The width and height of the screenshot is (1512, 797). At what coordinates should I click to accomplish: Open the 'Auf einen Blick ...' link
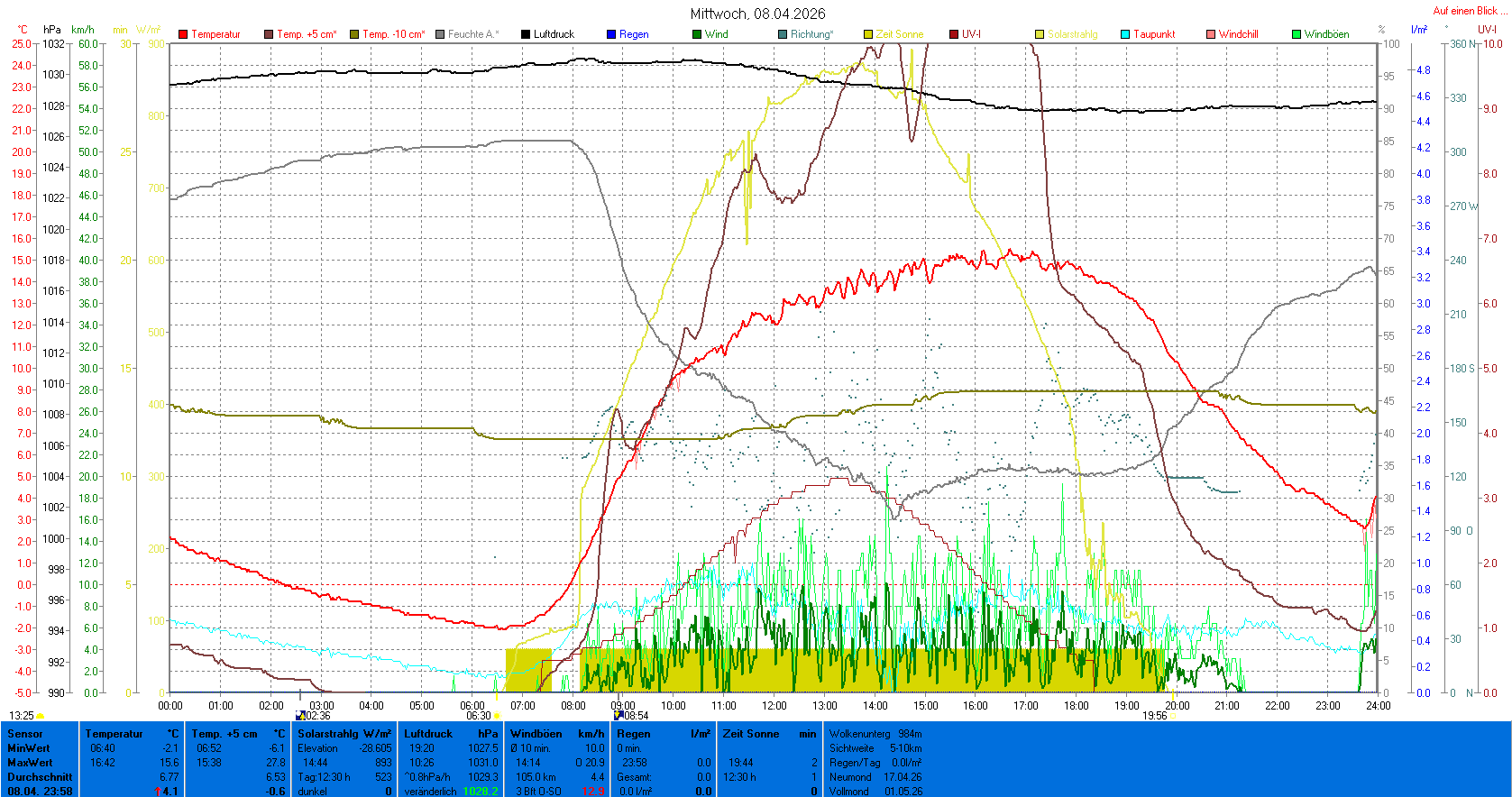coord(1469,11)
